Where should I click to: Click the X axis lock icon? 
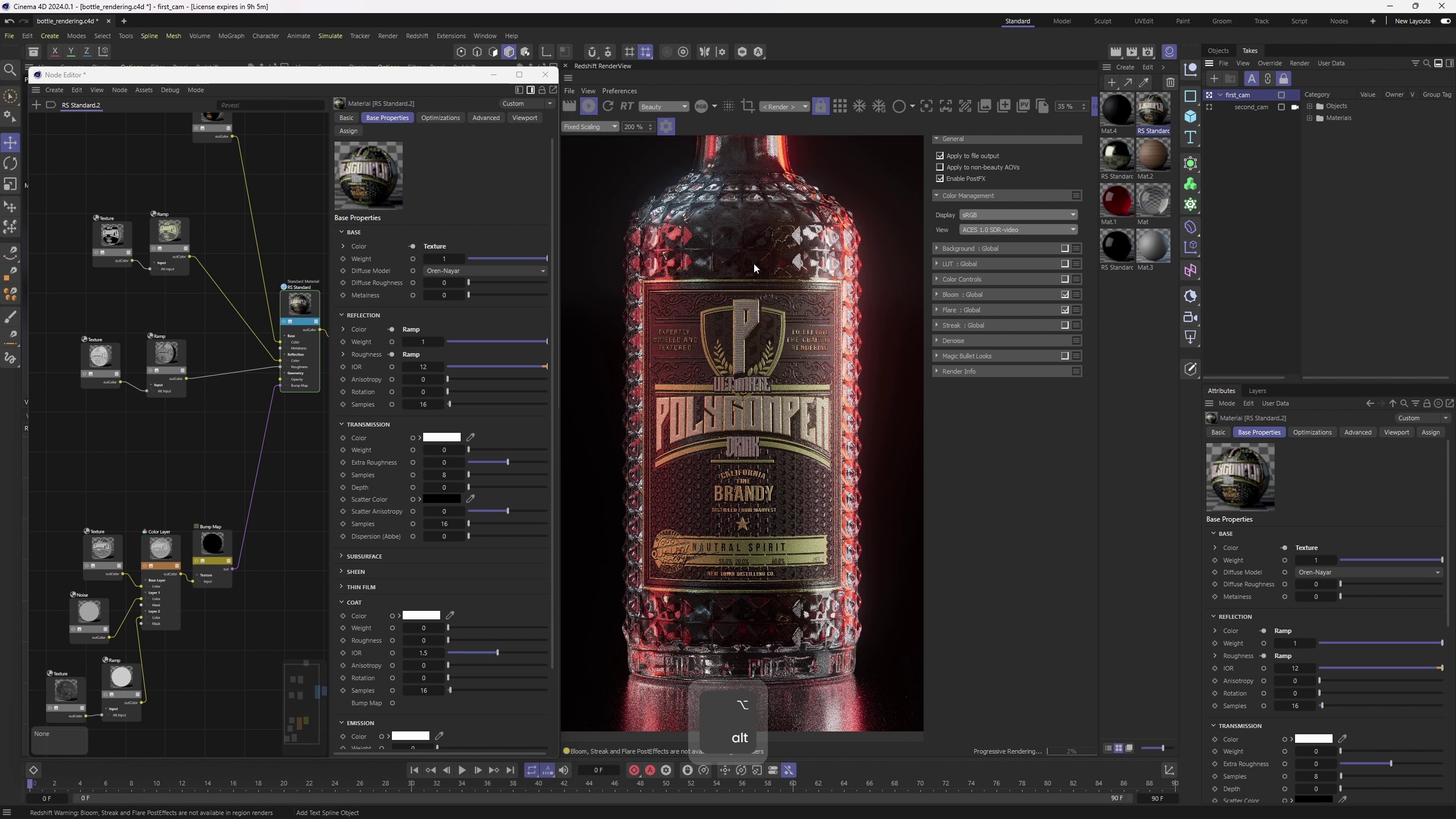click(x=55, y=52)
